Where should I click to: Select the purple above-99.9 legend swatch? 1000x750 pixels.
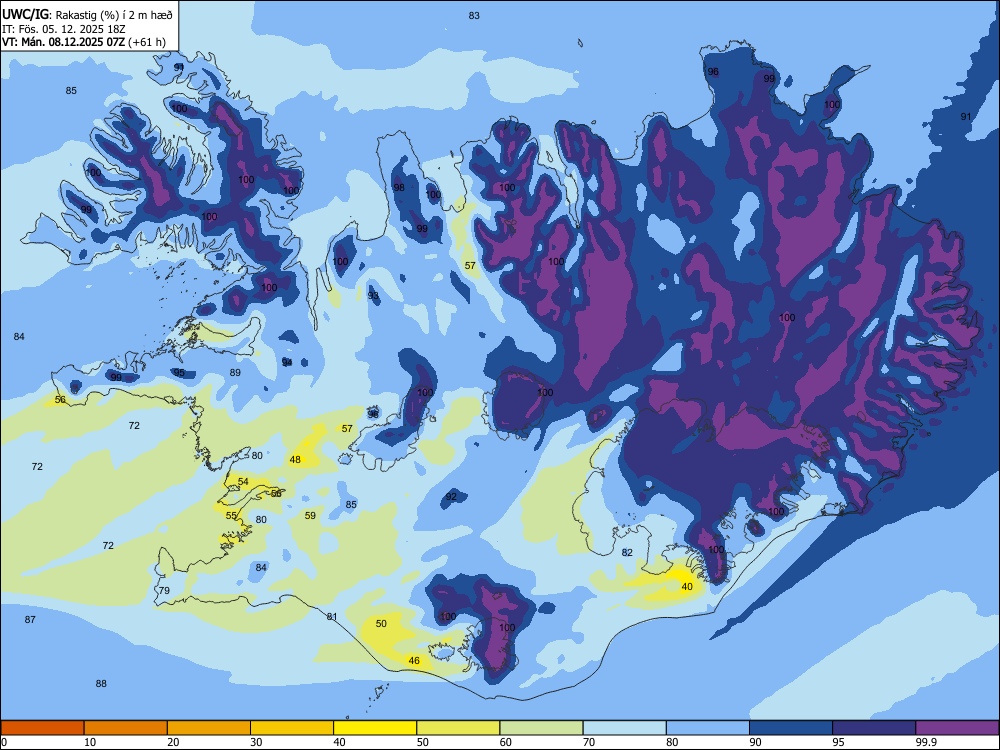pos(957,728)
